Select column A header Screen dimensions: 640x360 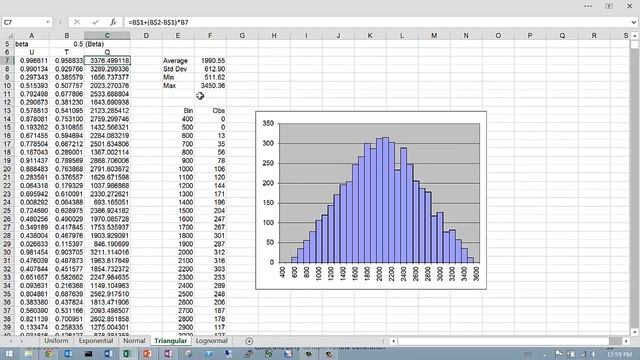point(32,36)
